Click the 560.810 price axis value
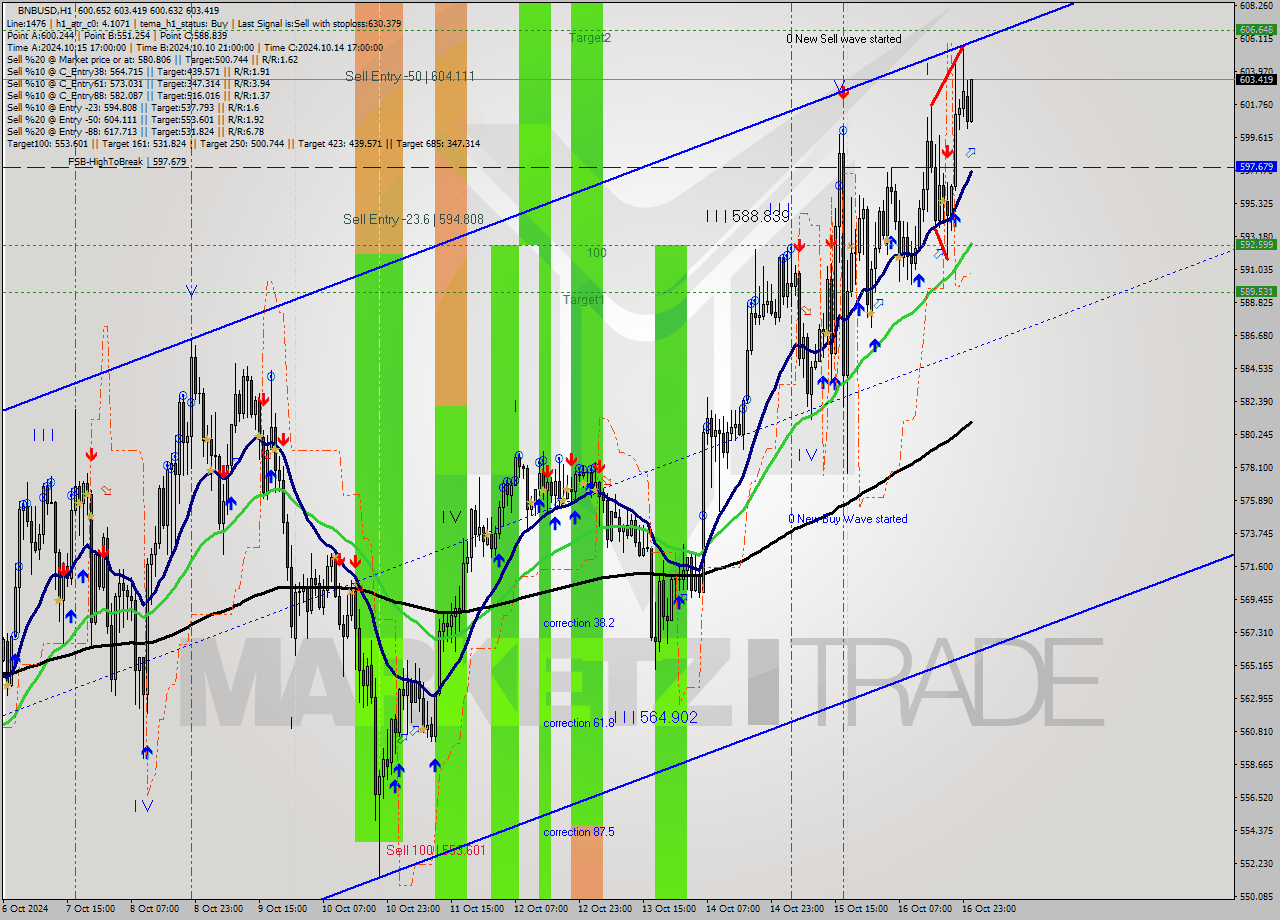This screenshot has height=920, width=1280. 1256,731
